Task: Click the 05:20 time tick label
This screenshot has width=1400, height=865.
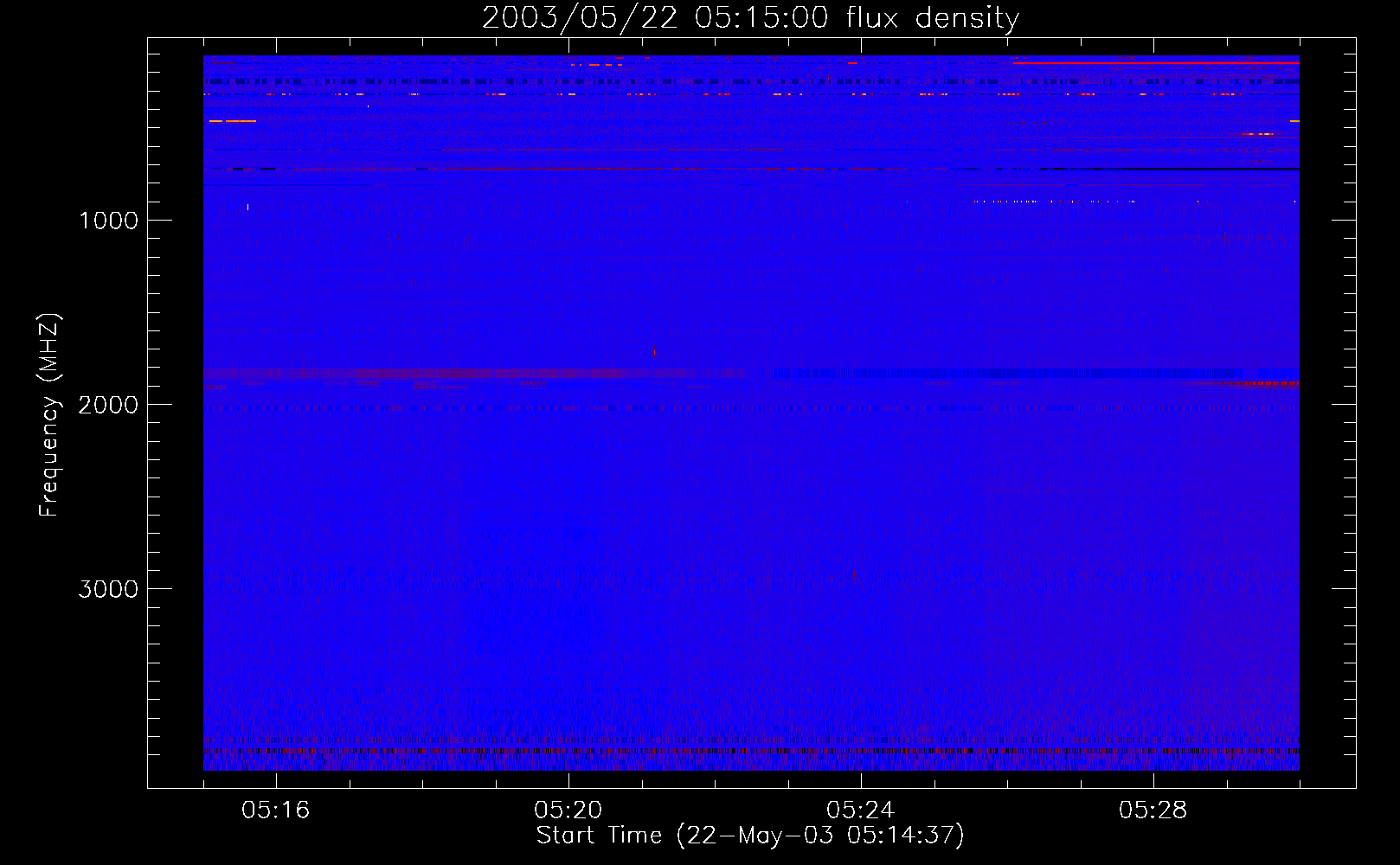Action: click(x=568, y=811)
